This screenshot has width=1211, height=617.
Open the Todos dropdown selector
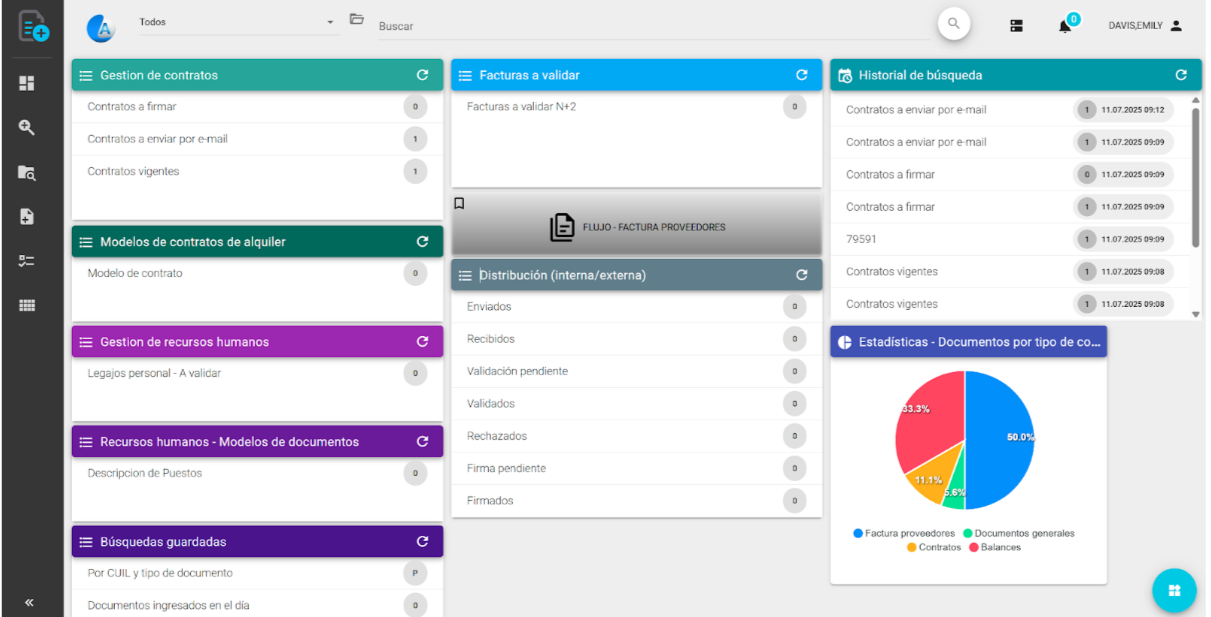click(236, 22)
